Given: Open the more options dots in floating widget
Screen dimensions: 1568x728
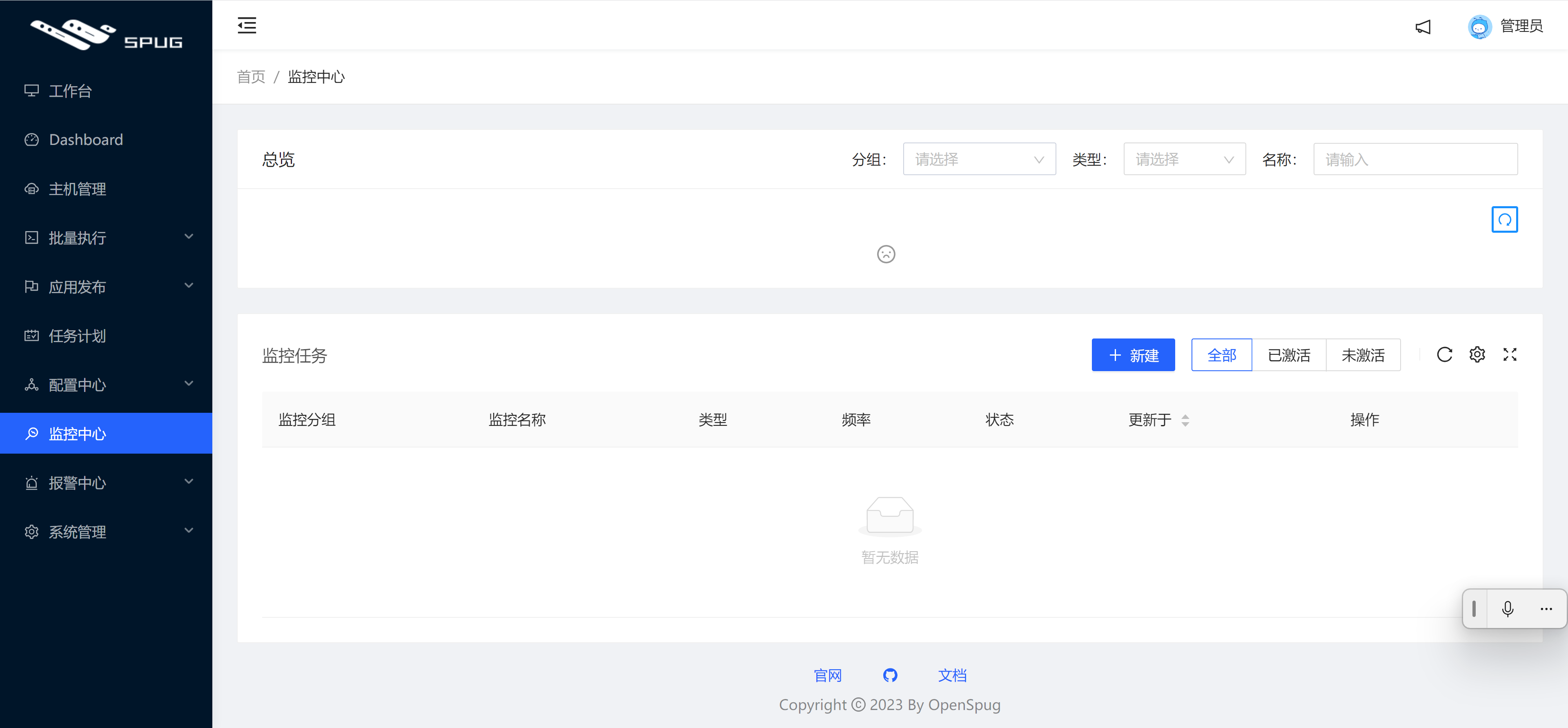Looking at the screenshot, I should 1546,609.
